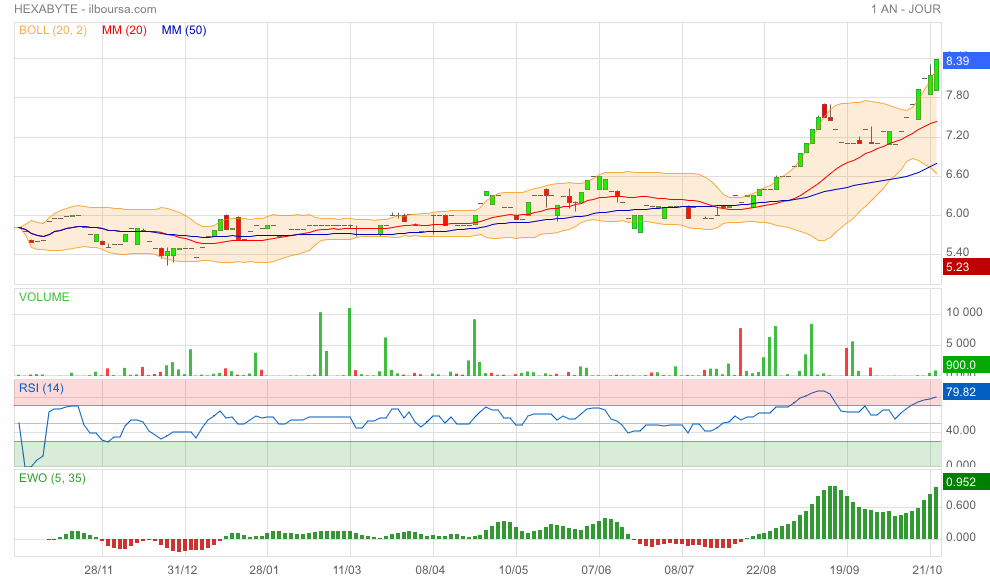Click the 07/06 date axis label

[x=596, y=570]
